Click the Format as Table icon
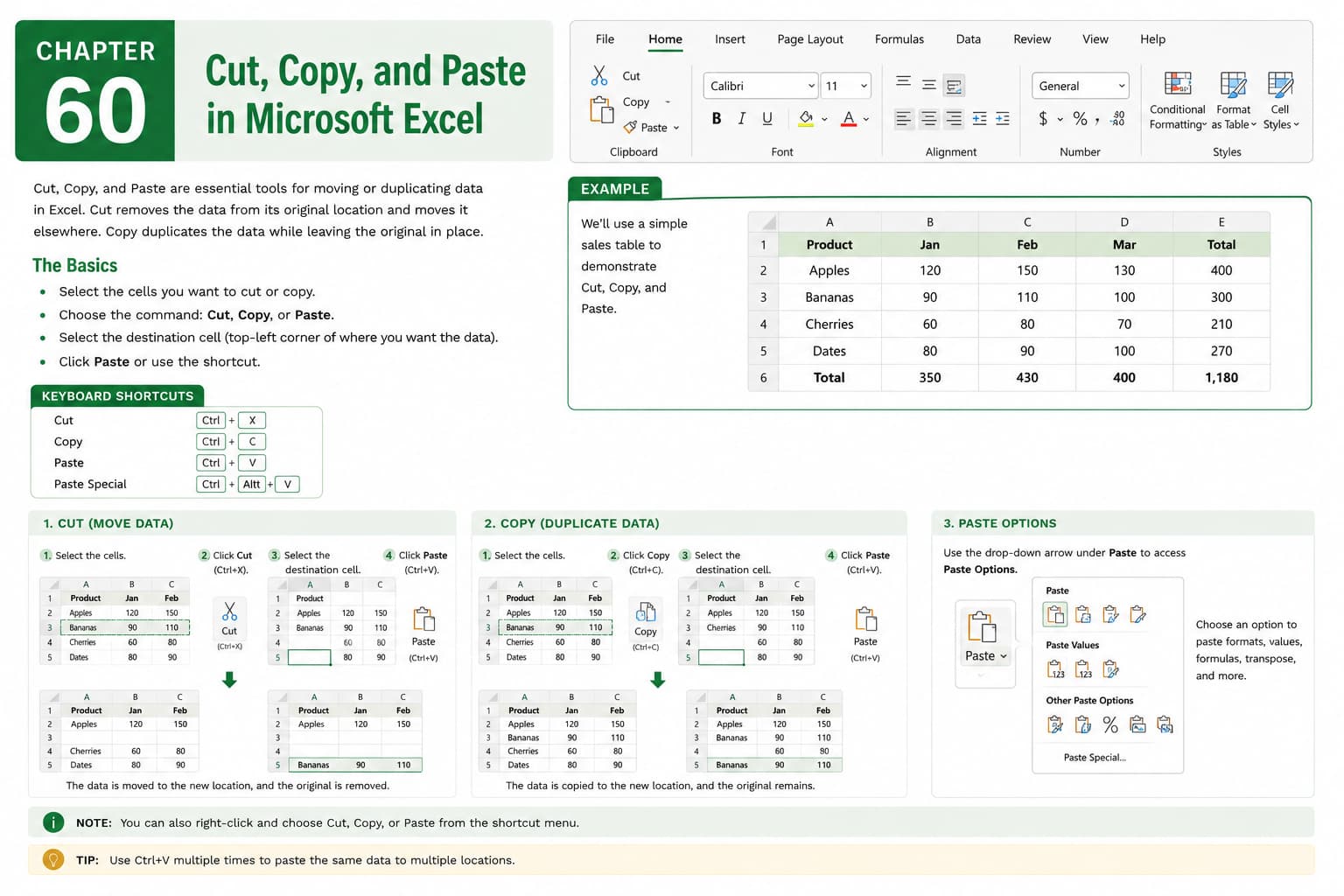 (1233, 84)
